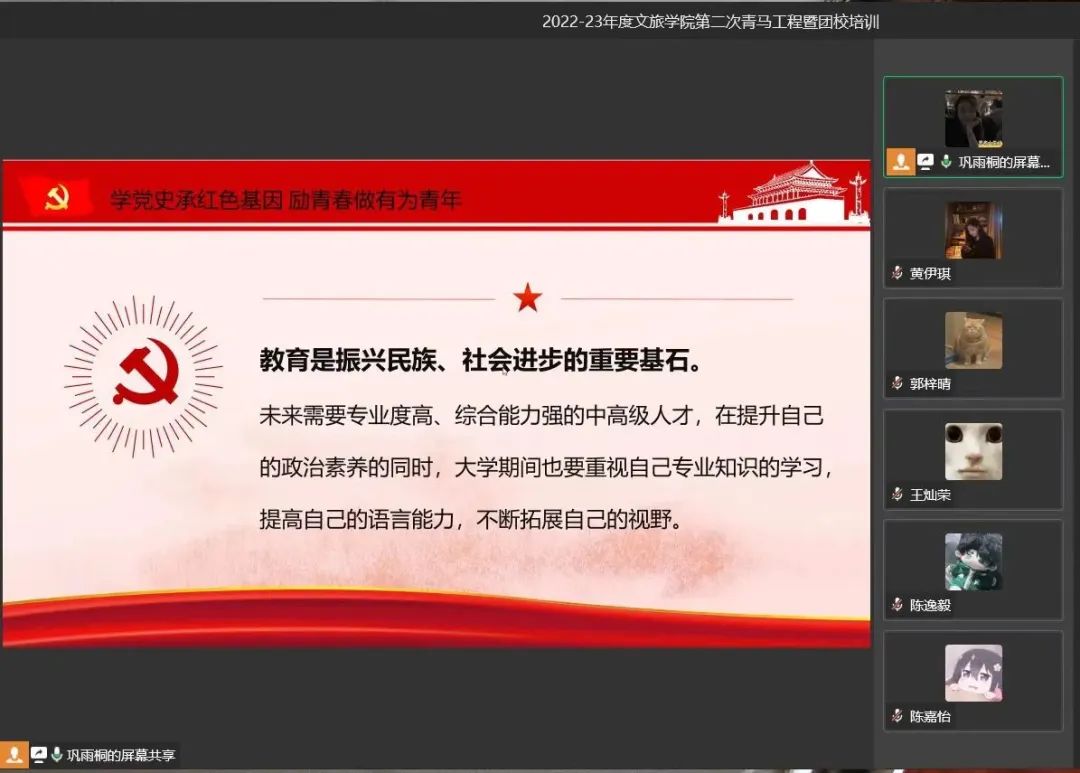Click the participant name 巩雨桐的屏幕... in the tile
The image size is (1080, 773).
pos(1004,162)
